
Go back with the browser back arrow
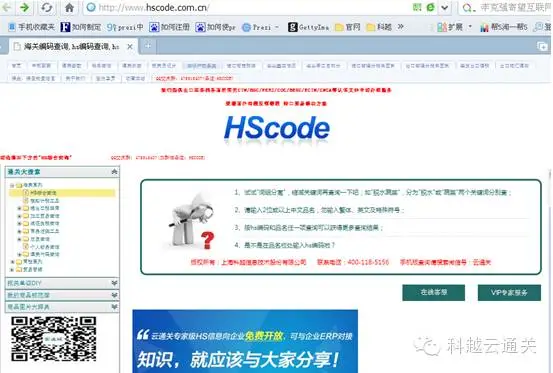point(6,7)
